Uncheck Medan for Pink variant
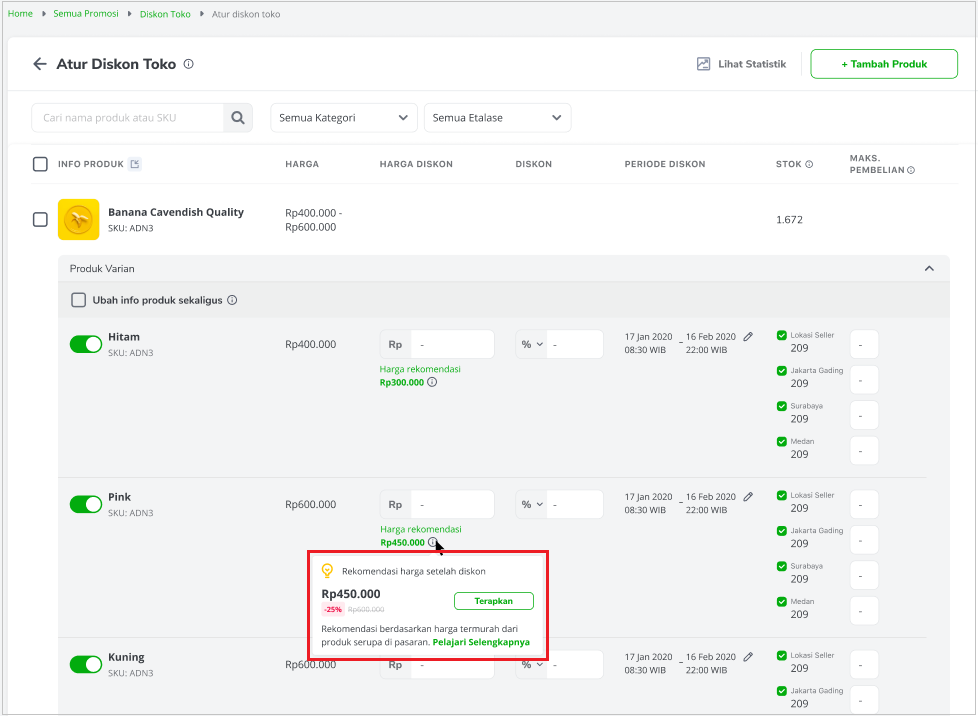Image resolution: width=978 pixels, height=716 pixels. point(782,602)
